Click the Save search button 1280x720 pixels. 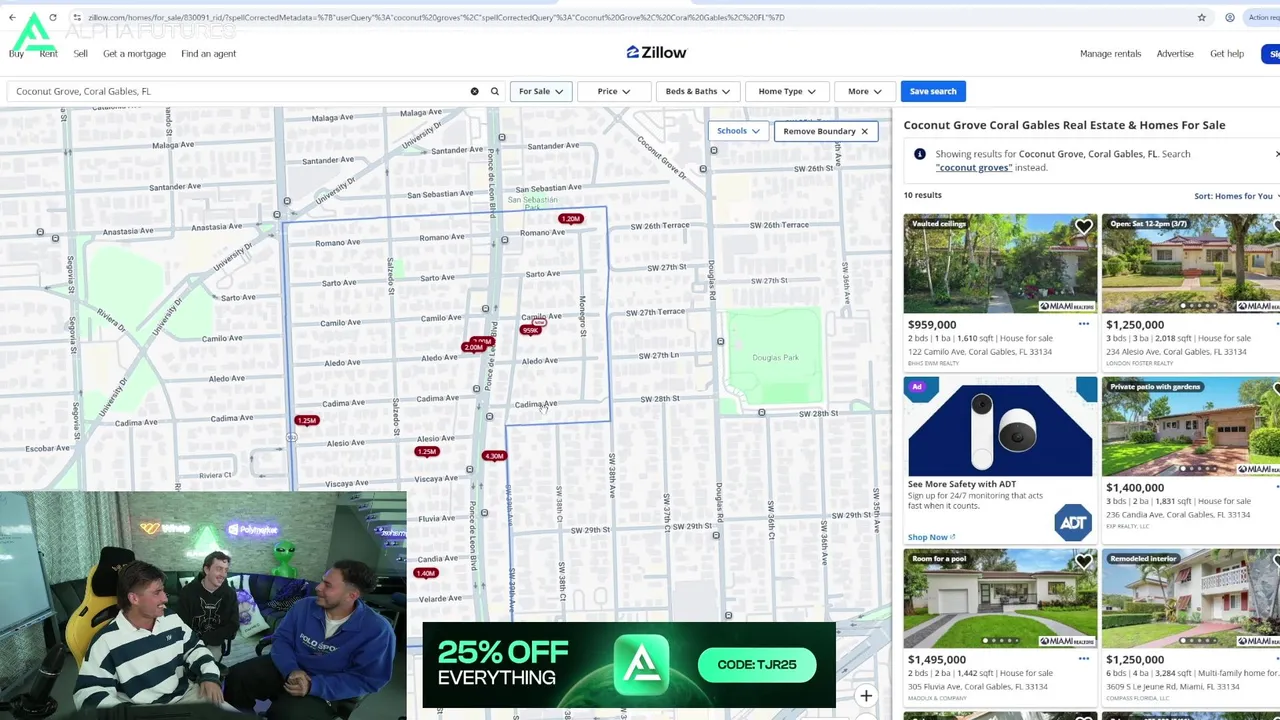(933, 91)
